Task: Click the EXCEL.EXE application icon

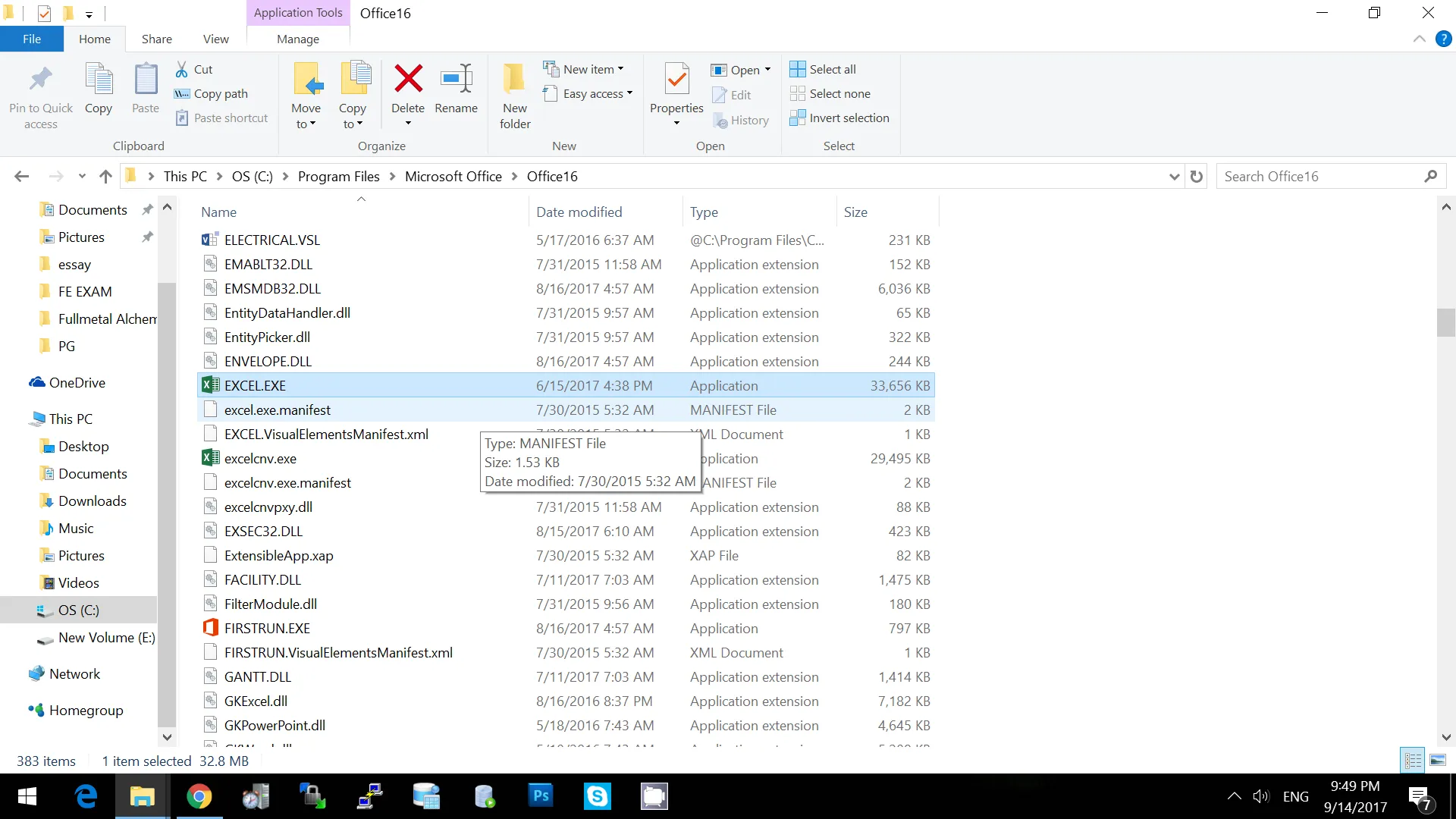Action: [x=210, y=385]
